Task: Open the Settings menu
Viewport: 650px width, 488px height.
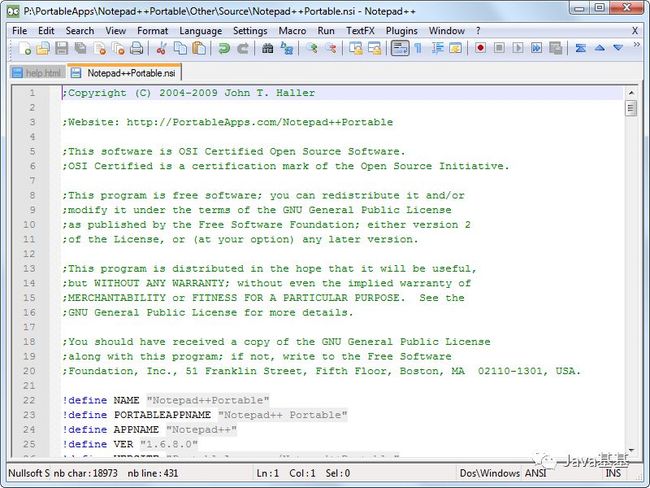Action: tap(250, 31)
